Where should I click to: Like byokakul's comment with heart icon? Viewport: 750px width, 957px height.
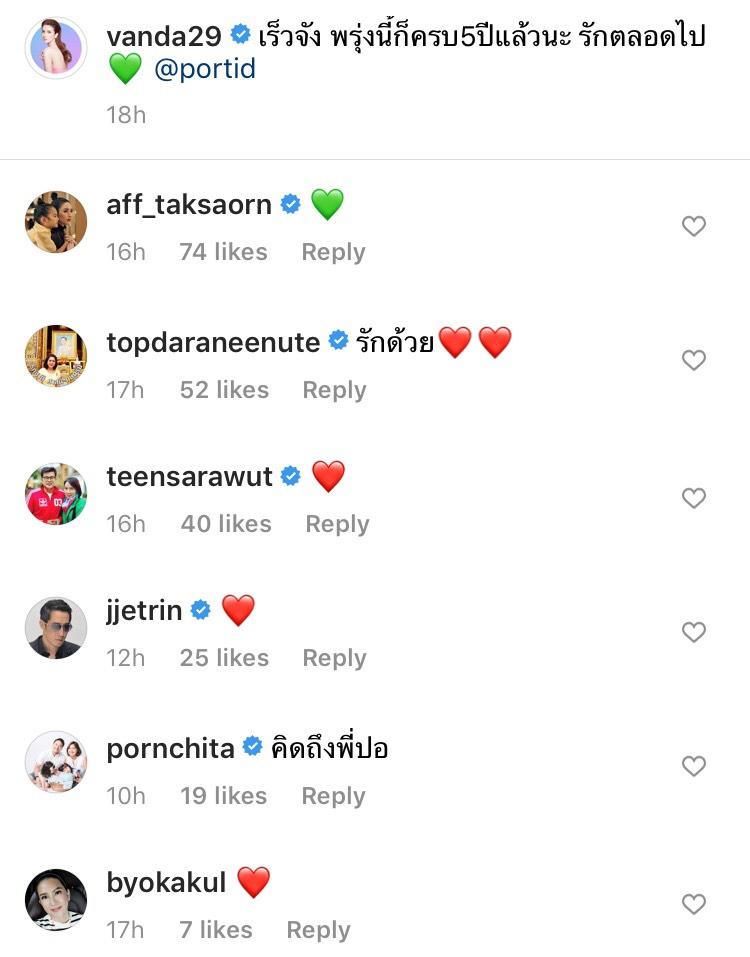coord(693,905)
